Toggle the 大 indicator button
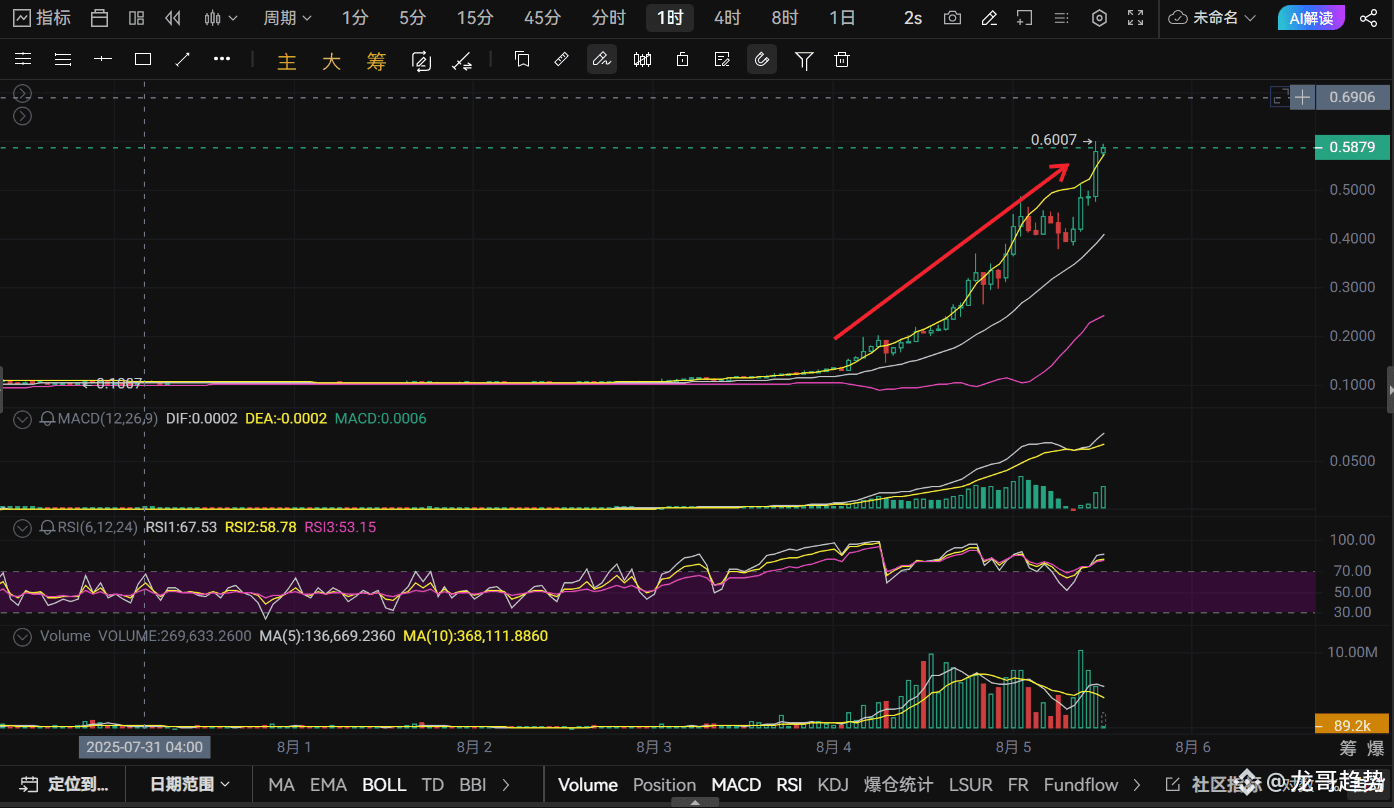 coord(332,61)
